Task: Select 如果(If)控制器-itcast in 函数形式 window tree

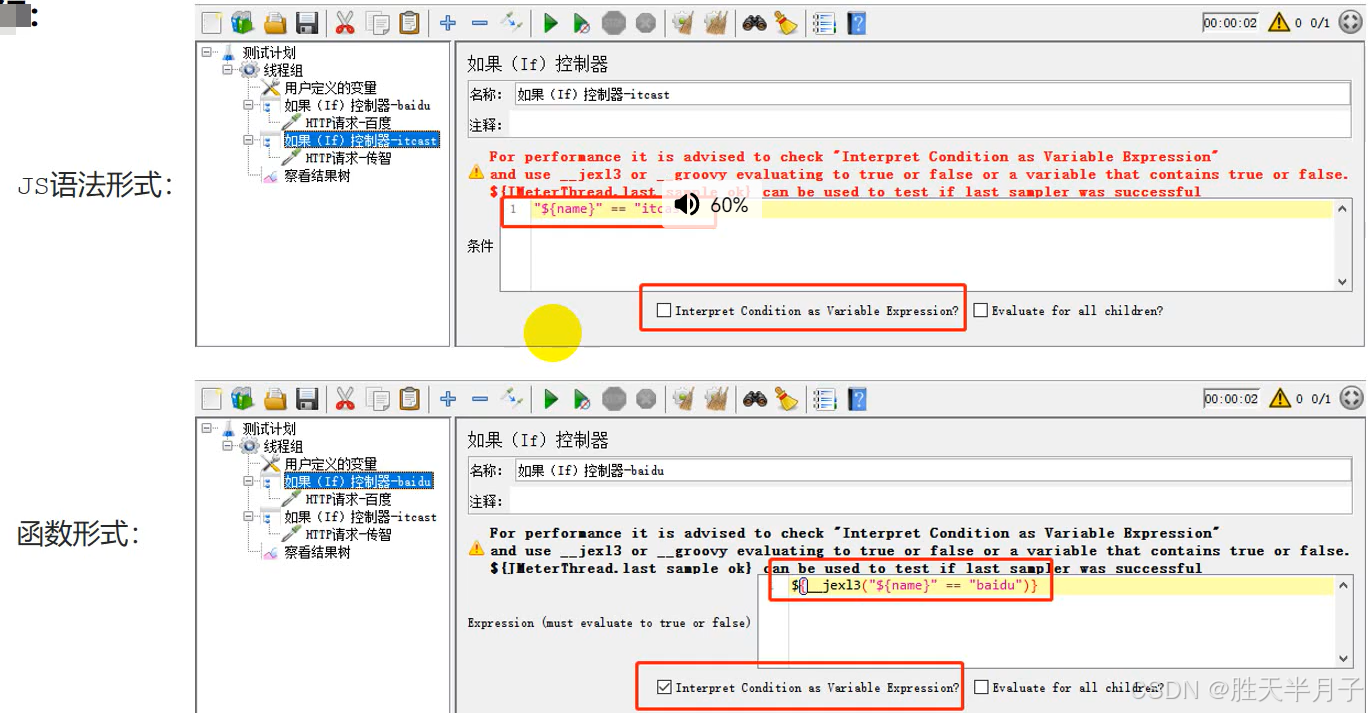Action: tap(361, 517)
